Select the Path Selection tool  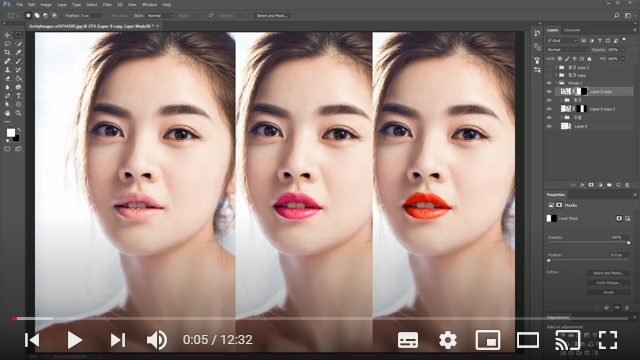pos(7,104)
